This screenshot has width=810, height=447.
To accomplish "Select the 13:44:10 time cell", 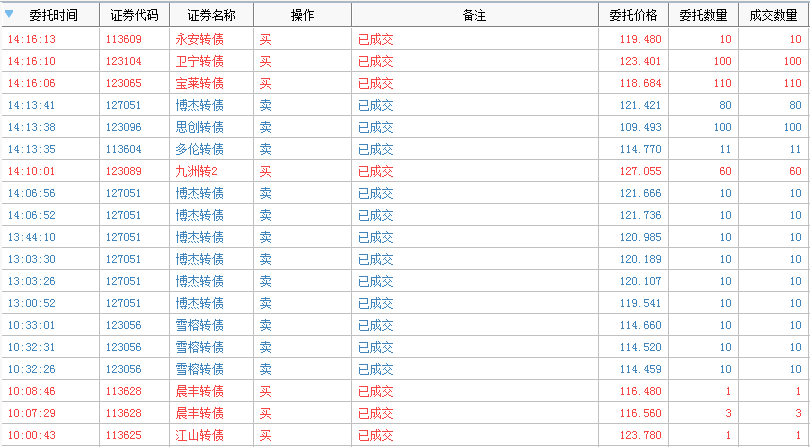I will (x=32, y=237).
